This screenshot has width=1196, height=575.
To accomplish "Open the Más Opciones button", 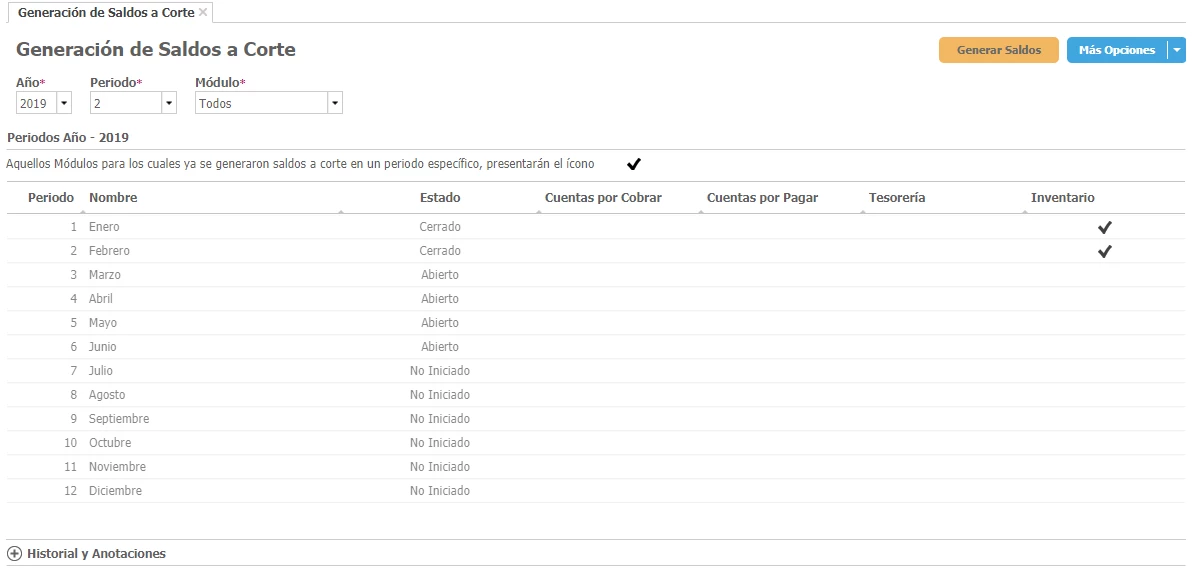I will 1116,50.
